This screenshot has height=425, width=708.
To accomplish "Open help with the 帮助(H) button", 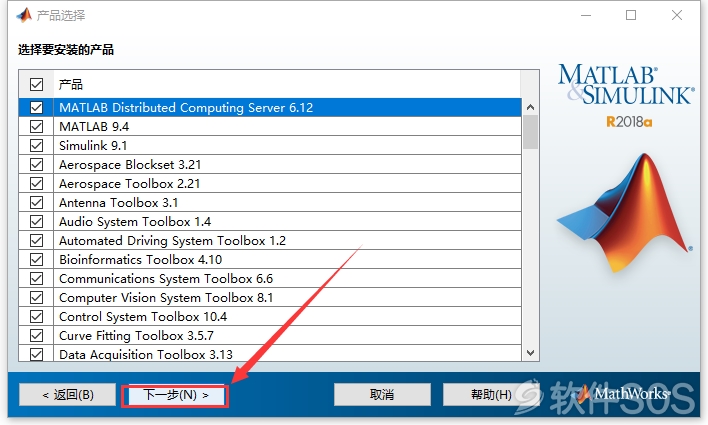I will [491, 395].
